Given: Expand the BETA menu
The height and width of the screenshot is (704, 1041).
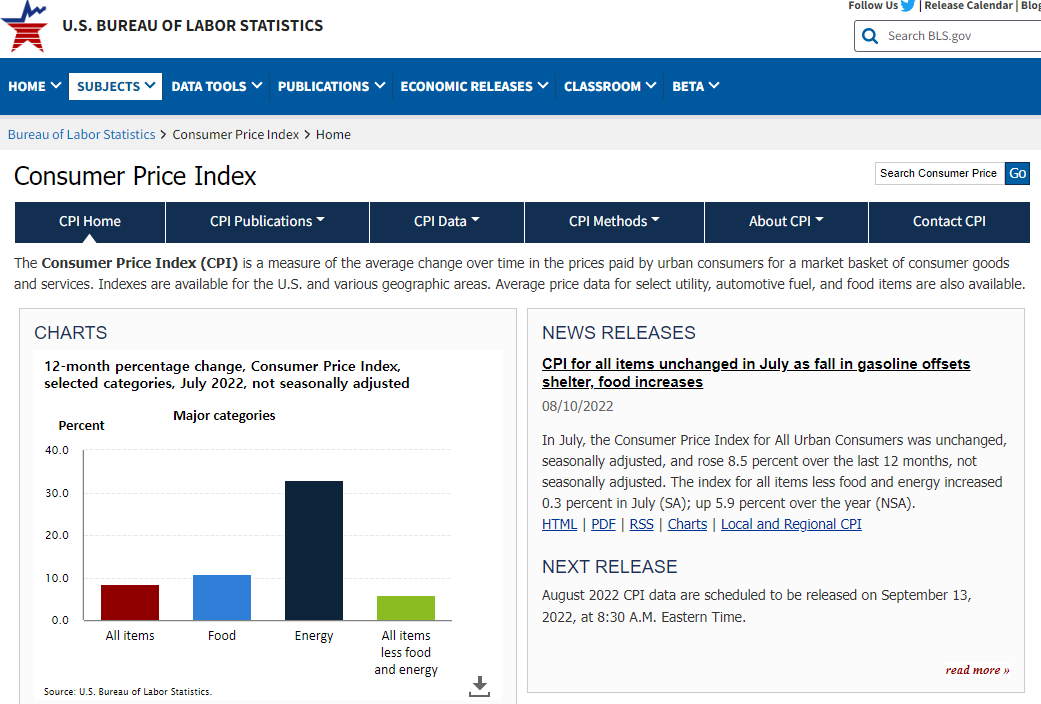Looking at the screenshot, I should coord(695,86).
